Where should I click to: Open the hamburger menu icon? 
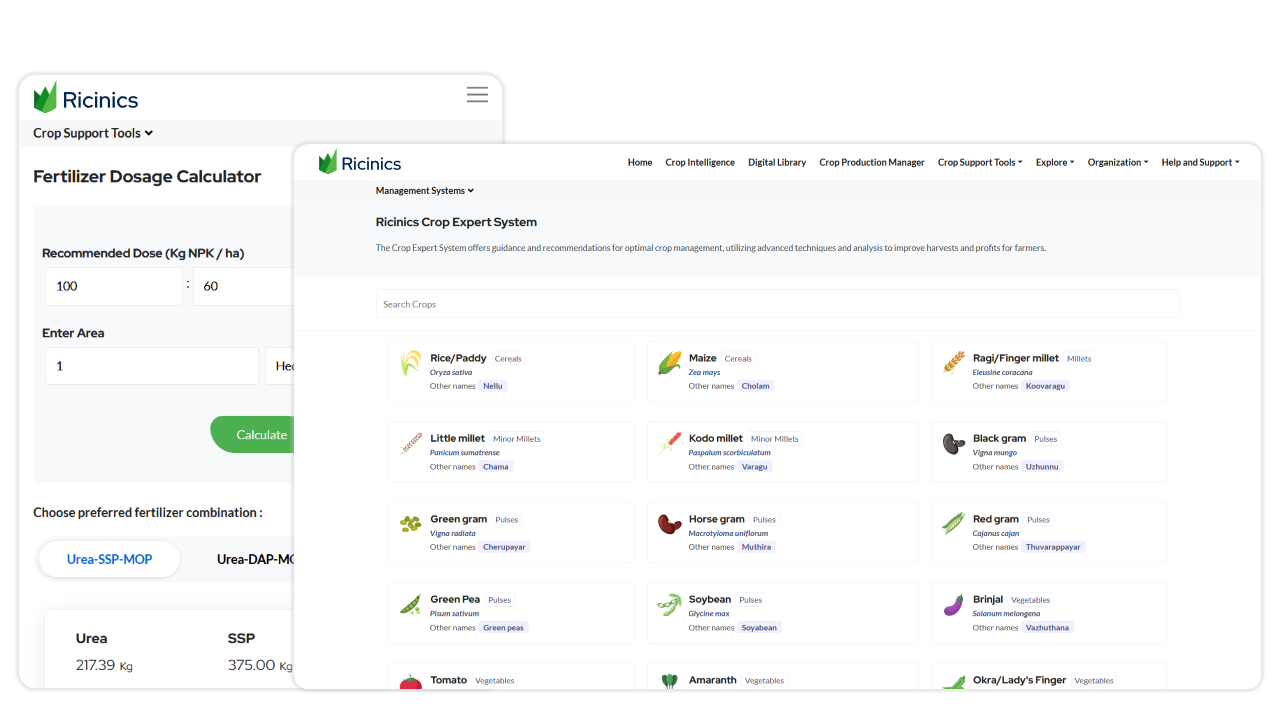(477, 95)
